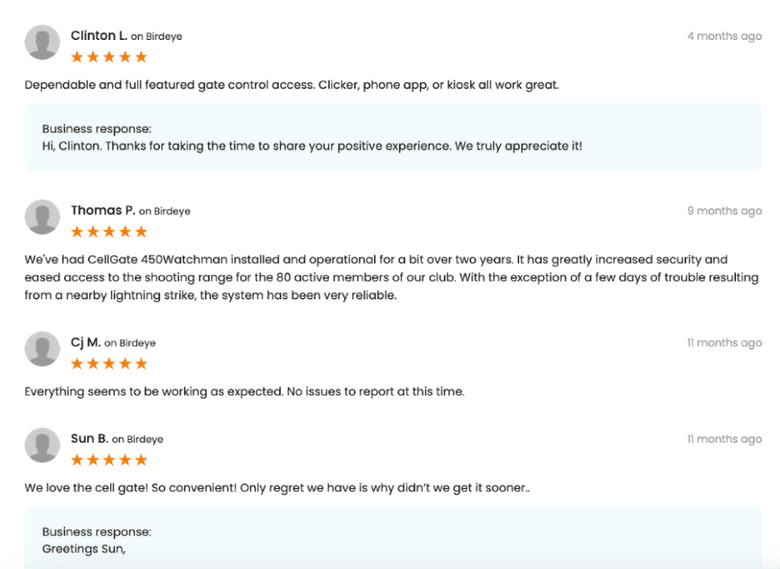Image resolution: width=780 pixels, height=569 pixels.
Task: Open reviewer name Clinton L.
Action: [x=99, y=36]
